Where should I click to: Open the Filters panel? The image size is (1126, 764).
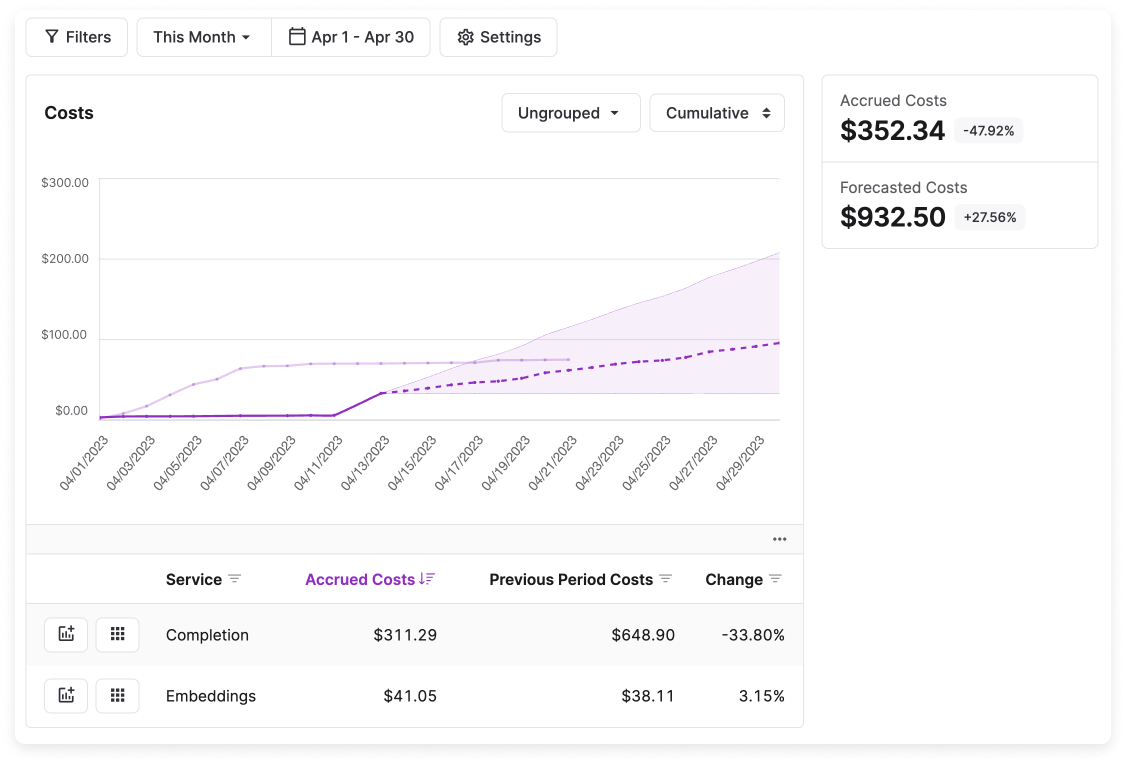tap(77, 36)
